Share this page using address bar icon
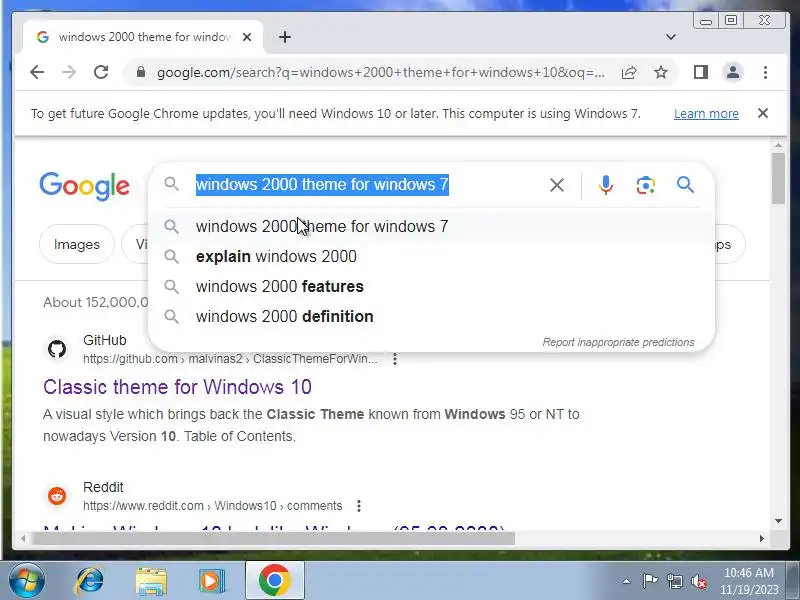800x600 pixels. (x=629, y=72)
